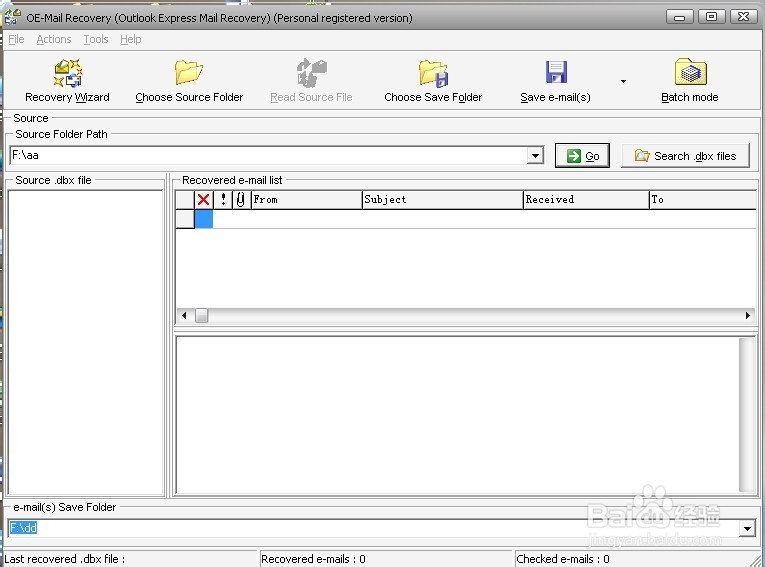Expand Save e-mail(s) dropdown arrow
Image resolution: width=765 pixels, height=567 pixels.
[623, 81]
